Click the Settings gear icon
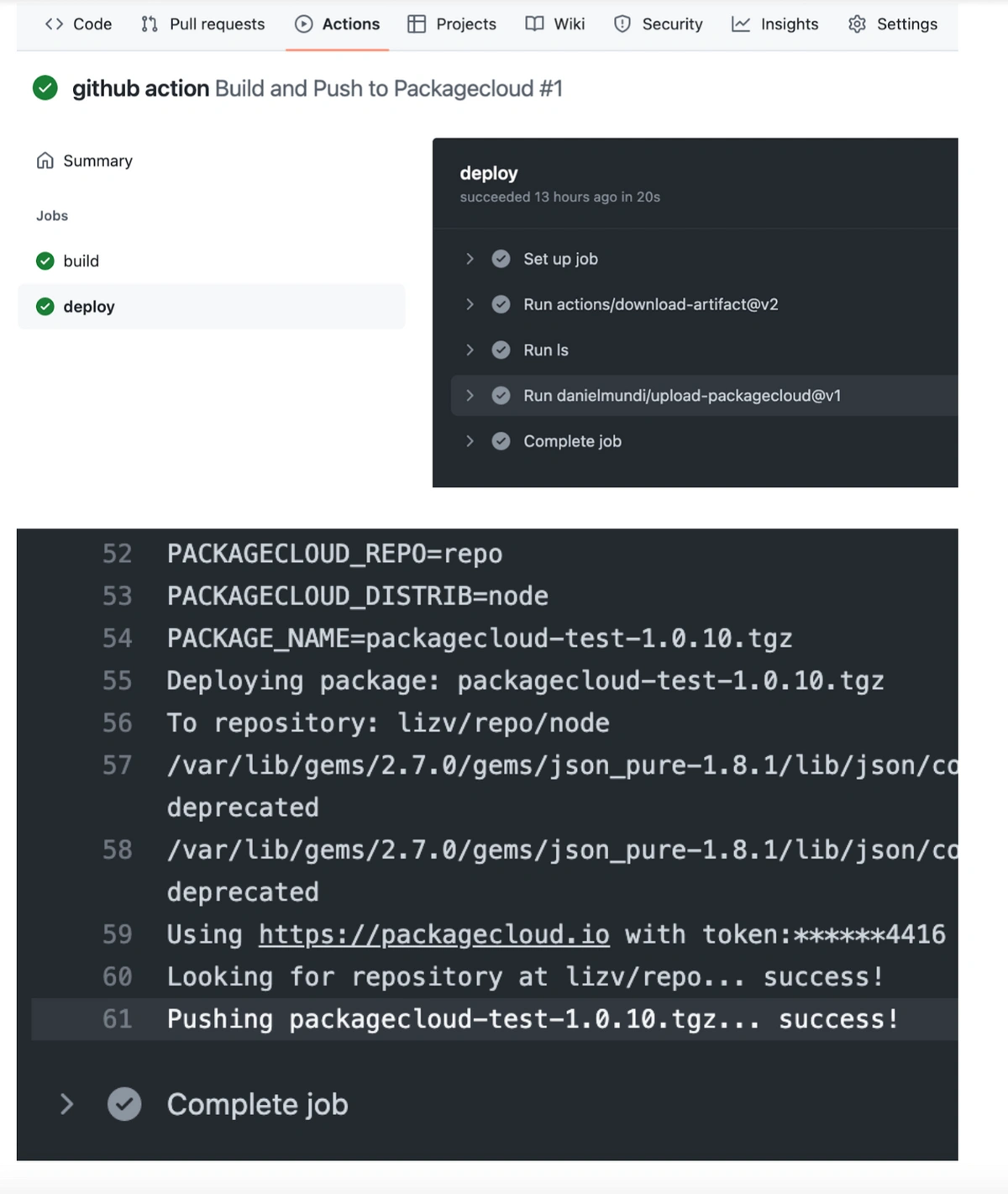 pyautogui.click(x=857, y=24)
